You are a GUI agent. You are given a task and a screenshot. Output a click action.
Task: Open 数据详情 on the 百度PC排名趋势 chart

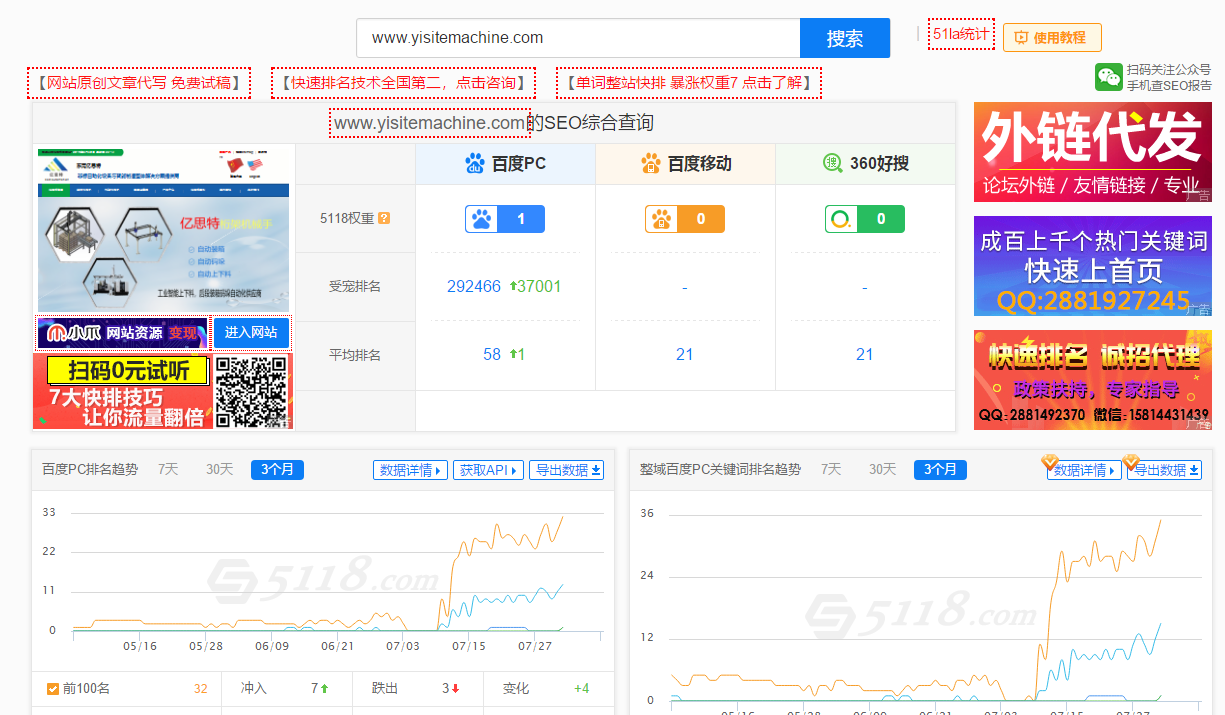pyautogui.click(x=411, y=470)
